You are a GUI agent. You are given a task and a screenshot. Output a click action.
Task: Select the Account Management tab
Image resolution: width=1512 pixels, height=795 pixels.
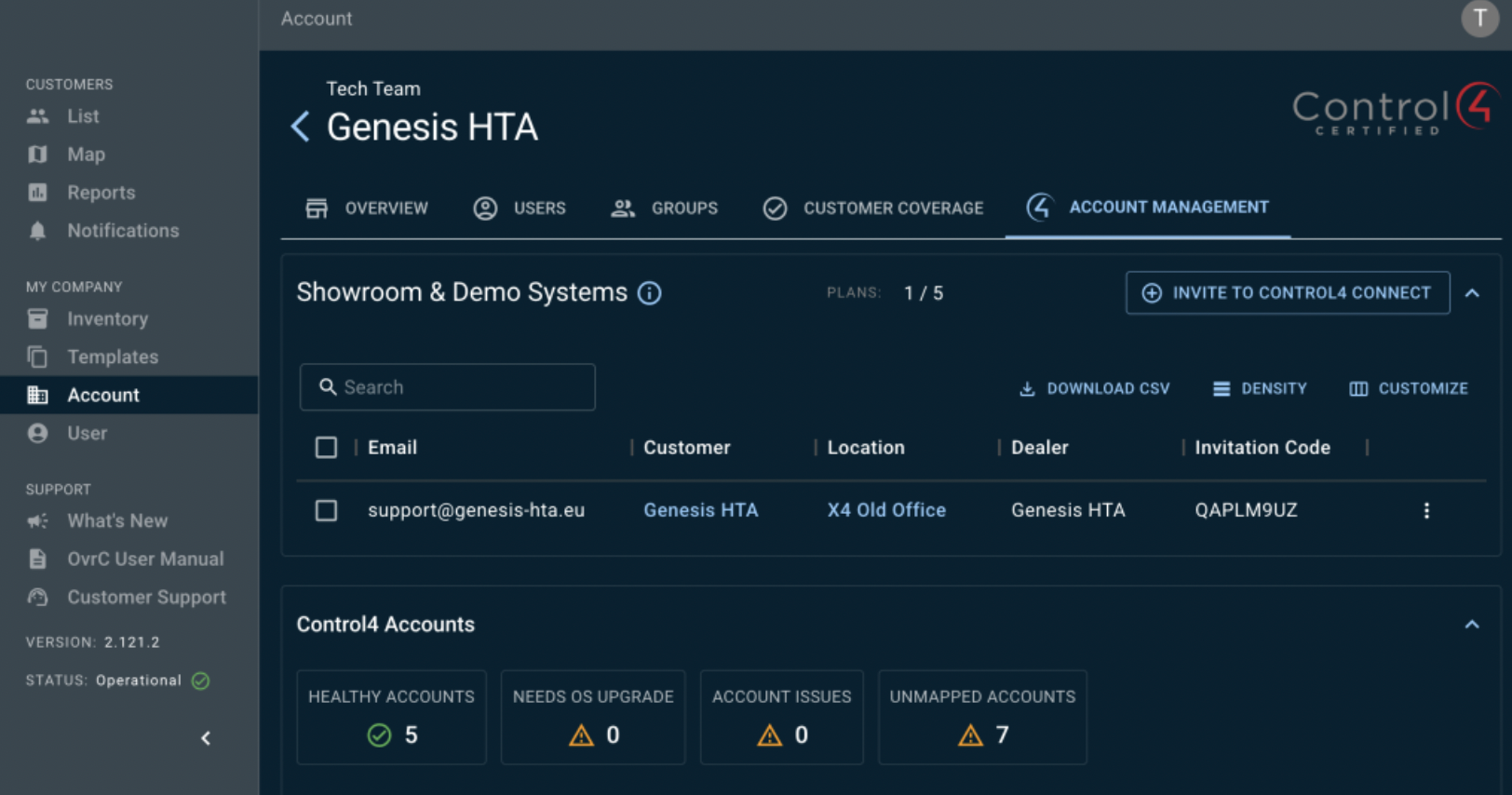(1147, 208)
